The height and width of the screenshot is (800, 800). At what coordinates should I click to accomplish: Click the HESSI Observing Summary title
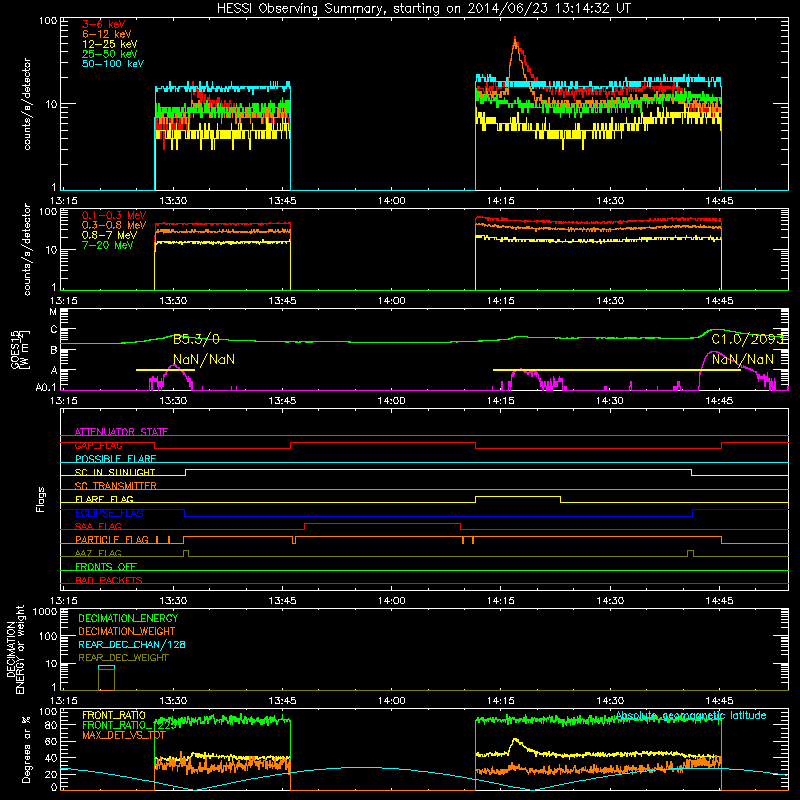coord(423,9)
